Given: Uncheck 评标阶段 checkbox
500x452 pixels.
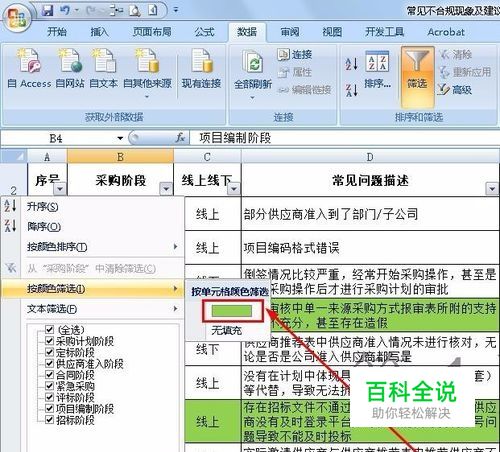Looking at the screenshot, I should [x=49, y=397].
